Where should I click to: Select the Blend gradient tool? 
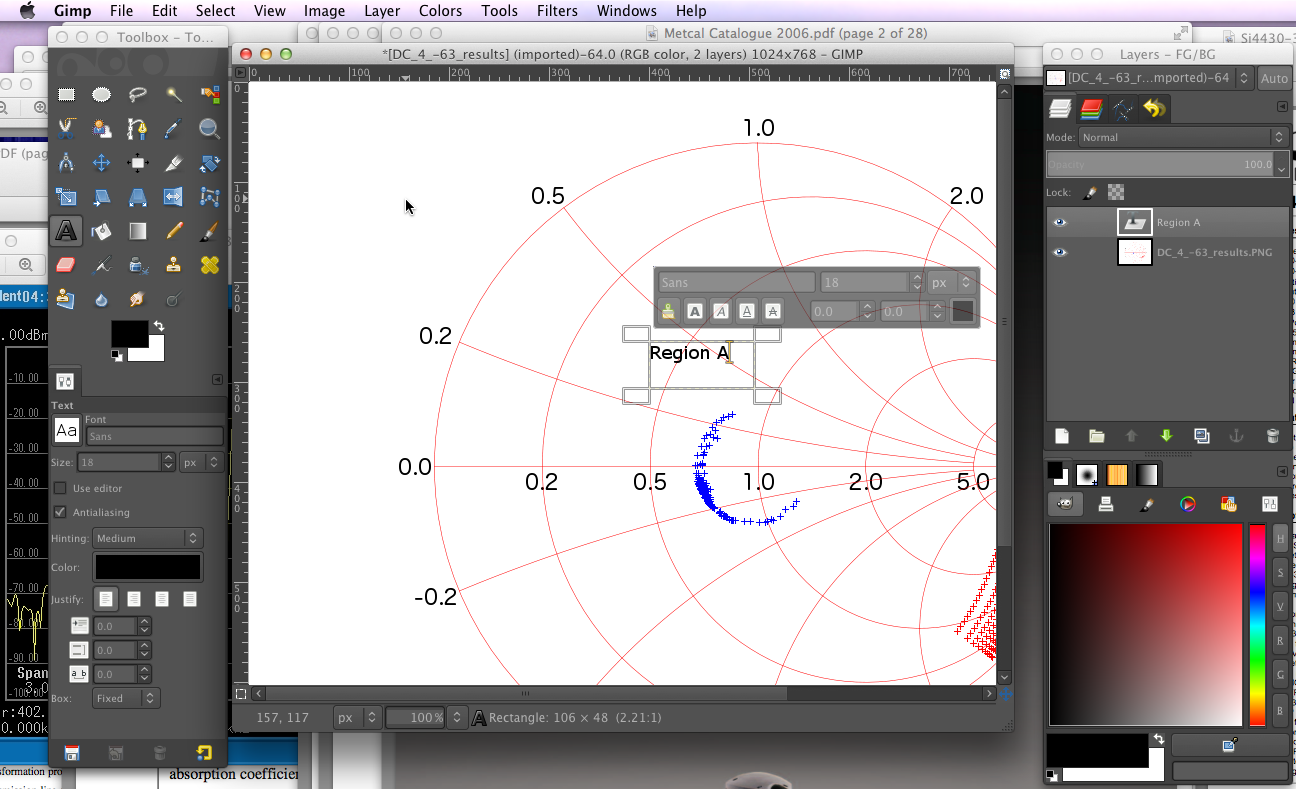pyautogui.click(x=138, y=231)
